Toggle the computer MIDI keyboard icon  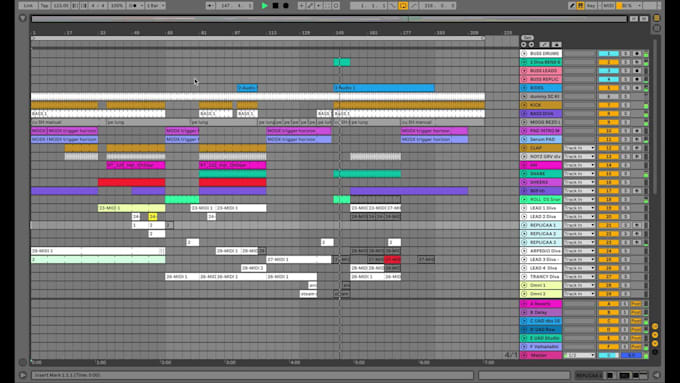[580, 6]
